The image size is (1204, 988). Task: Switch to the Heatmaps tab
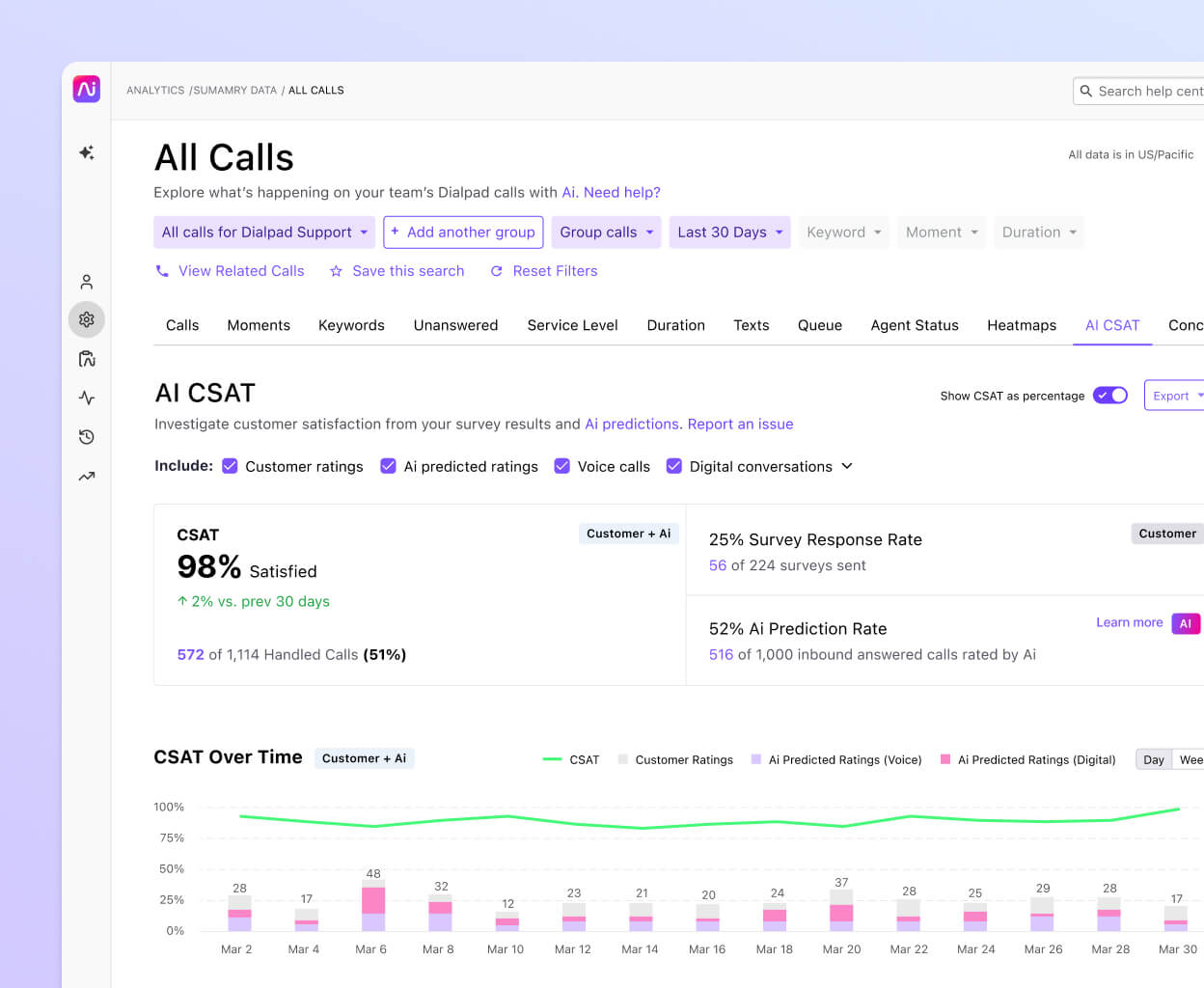tap(1022, 325)
